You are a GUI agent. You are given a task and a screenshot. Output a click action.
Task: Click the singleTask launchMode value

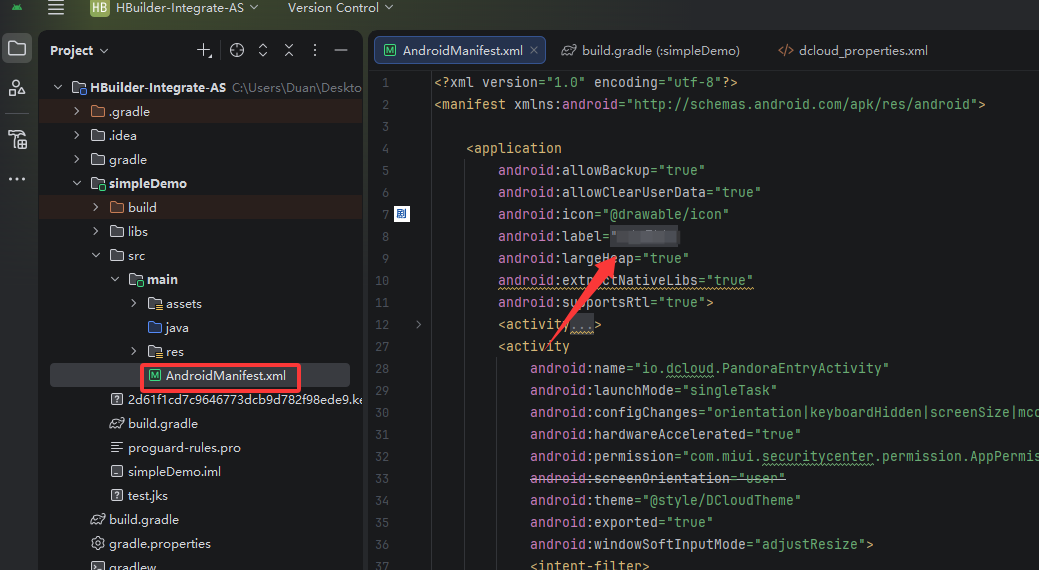pyautogui.click(x=730, y=390)
